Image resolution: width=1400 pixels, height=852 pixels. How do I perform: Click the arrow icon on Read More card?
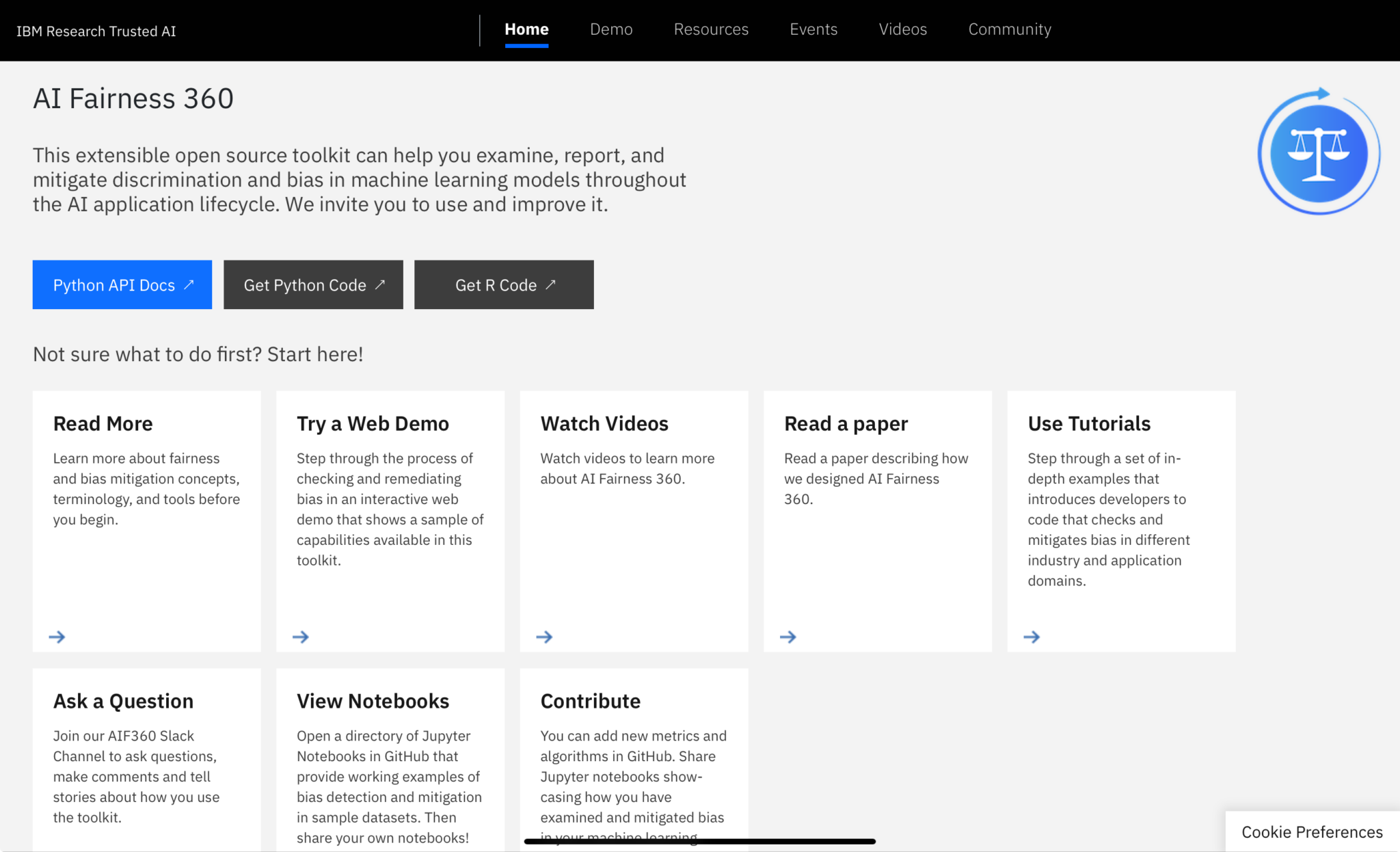click(x=57, y=637)
